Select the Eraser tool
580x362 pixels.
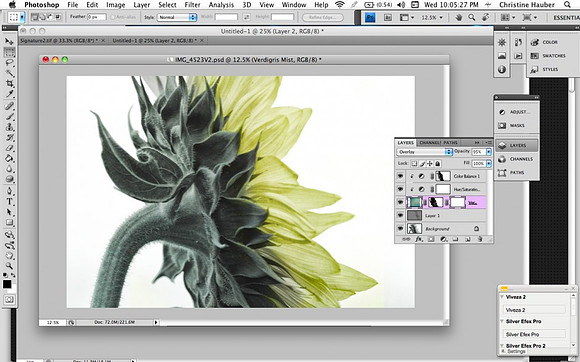tap(9, 149)
